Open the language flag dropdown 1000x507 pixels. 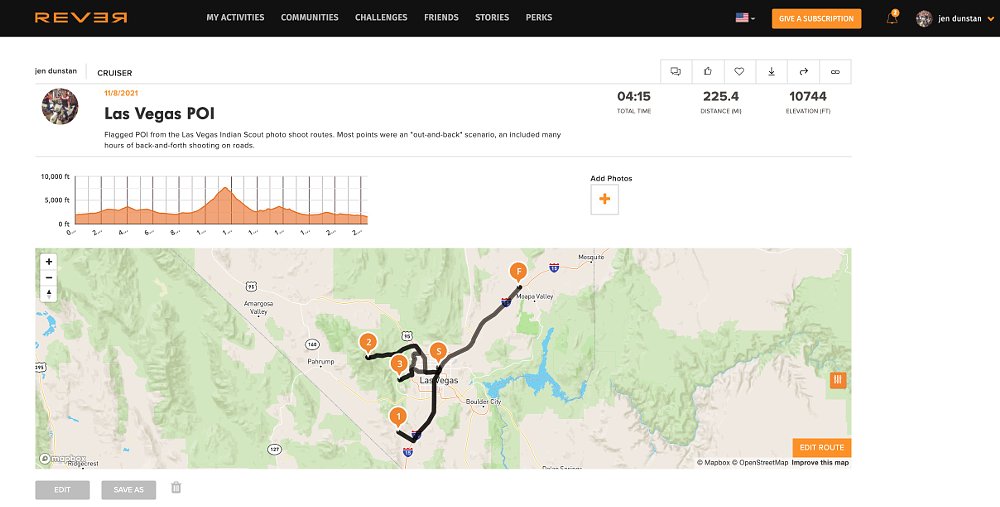click(x=745, y=18)
